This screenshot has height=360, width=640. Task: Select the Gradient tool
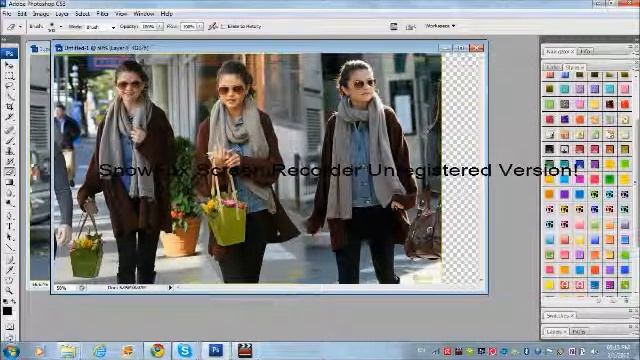(9, 182)
